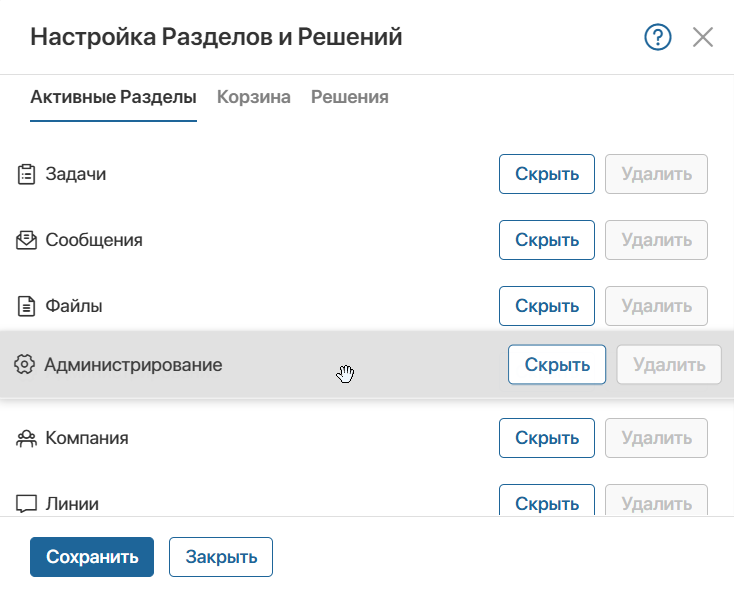Hide the Компания section

tap(547, 438)
